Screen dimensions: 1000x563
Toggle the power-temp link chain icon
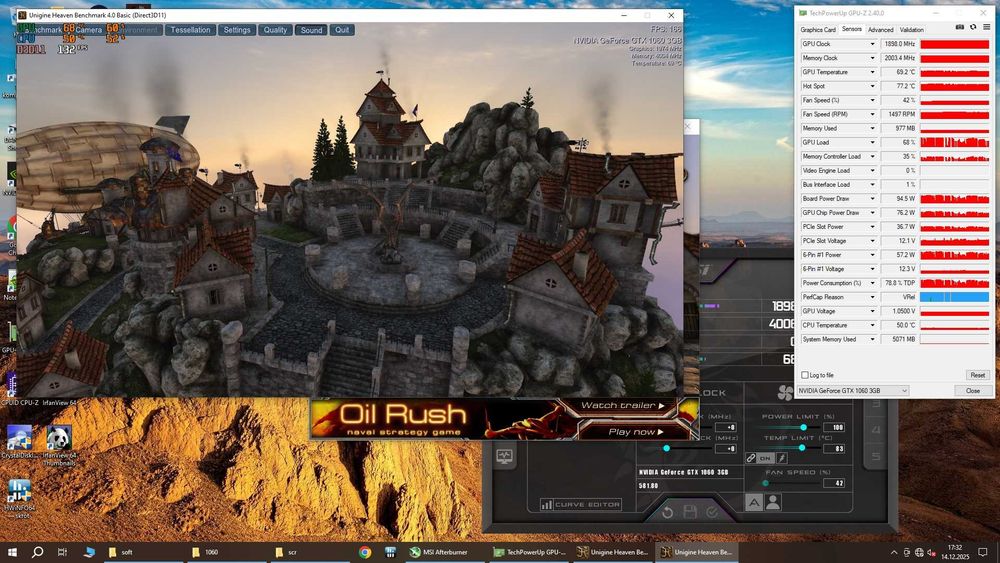(x=751, y=458)
